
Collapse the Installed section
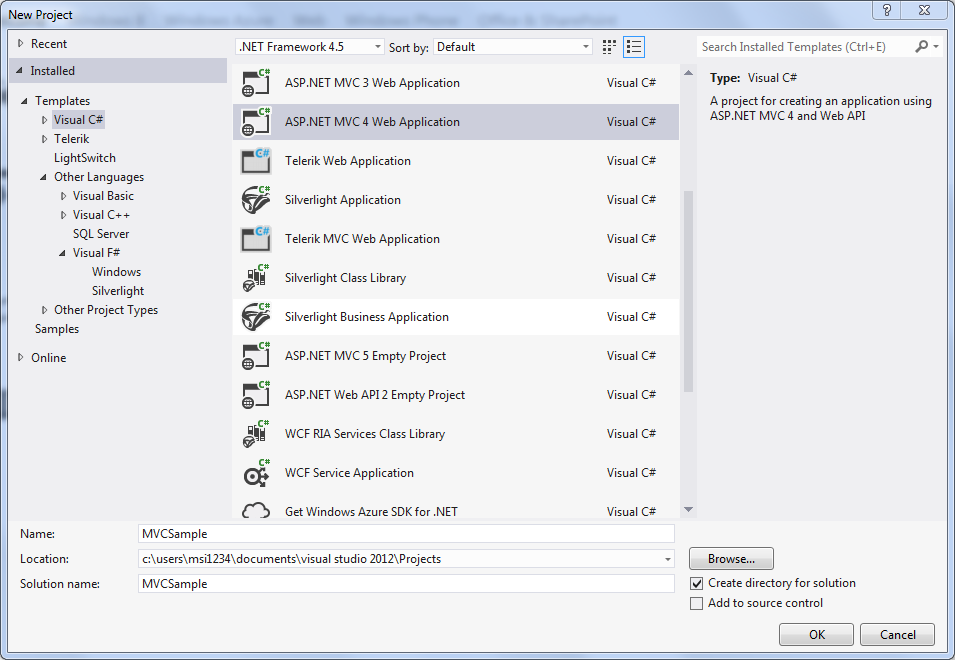(x=19, y=71)
